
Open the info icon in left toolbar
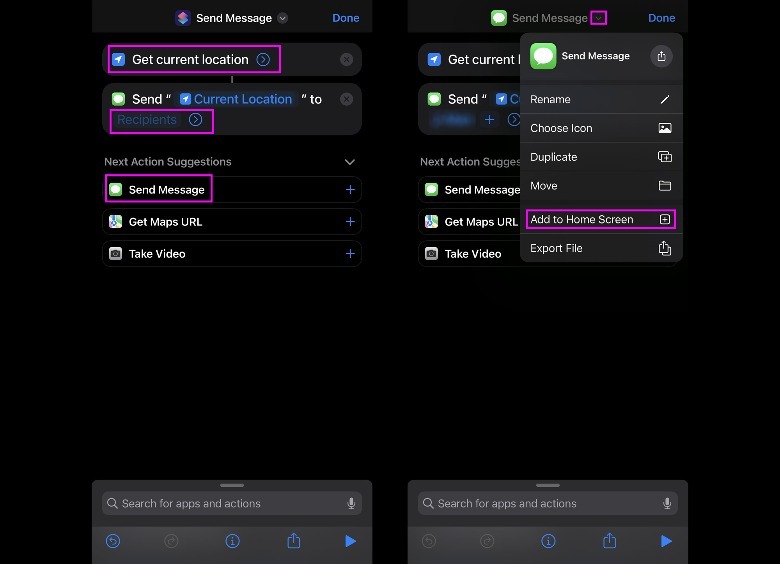coord(232,541)
